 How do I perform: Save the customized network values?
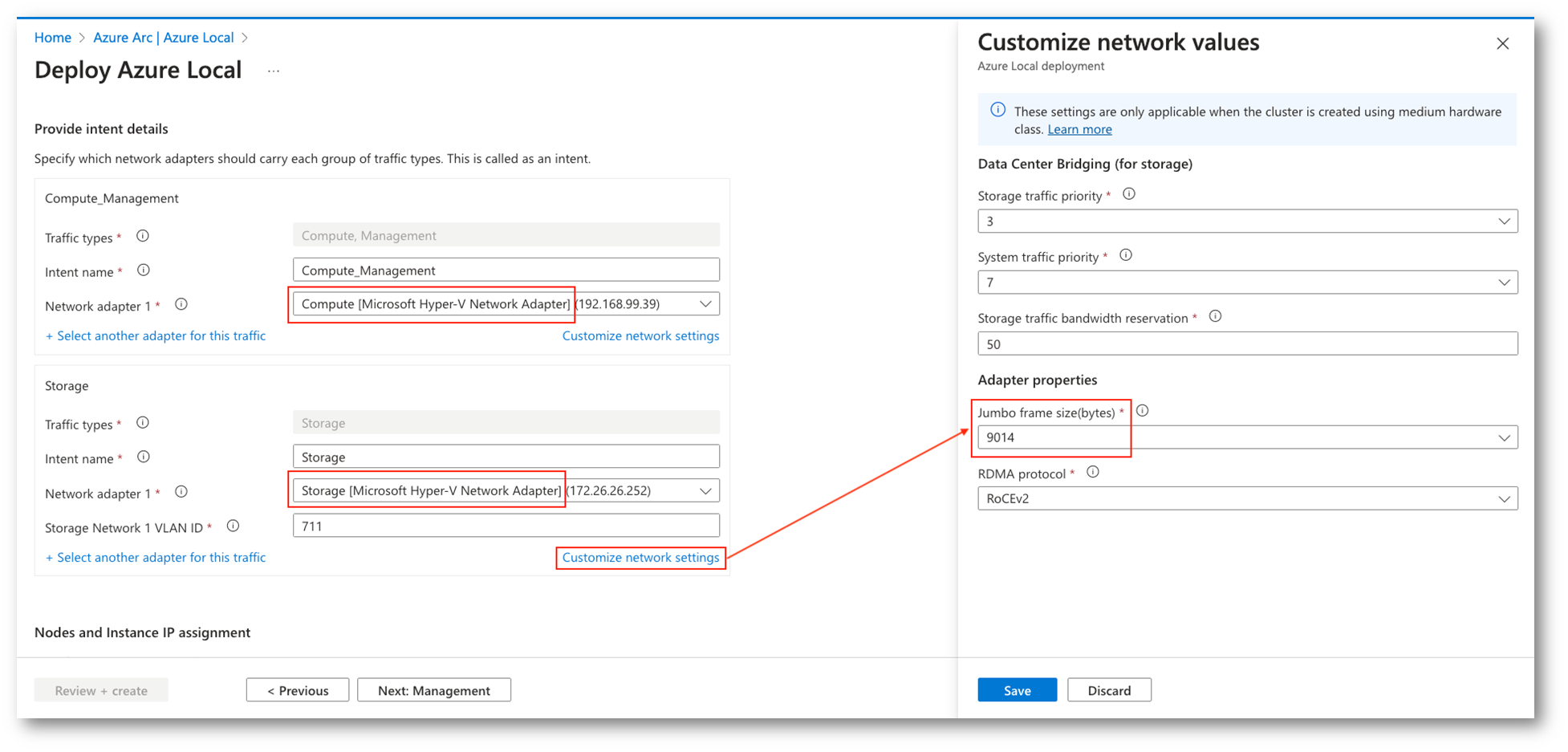[1017, 690]
